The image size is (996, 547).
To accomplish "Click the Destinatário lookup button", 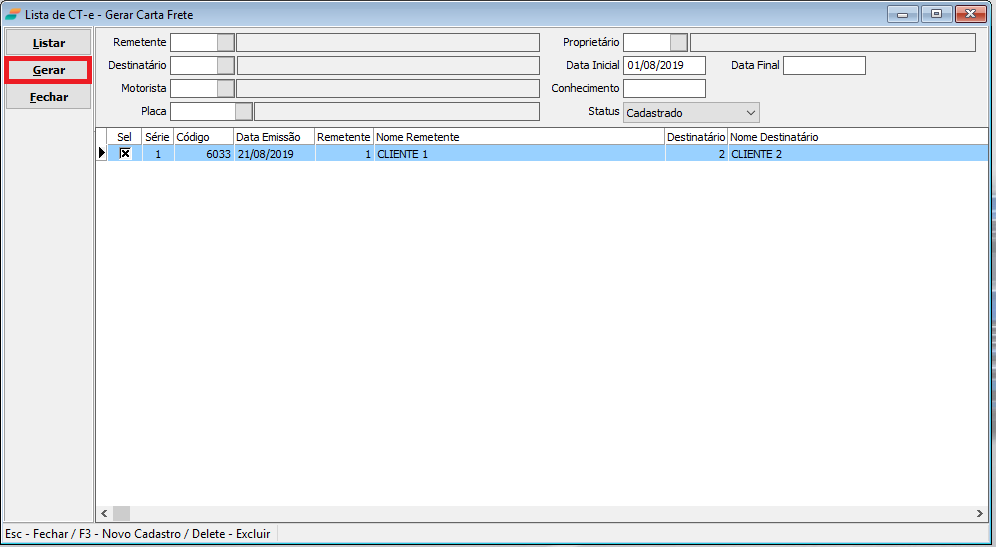I will 226,65.
